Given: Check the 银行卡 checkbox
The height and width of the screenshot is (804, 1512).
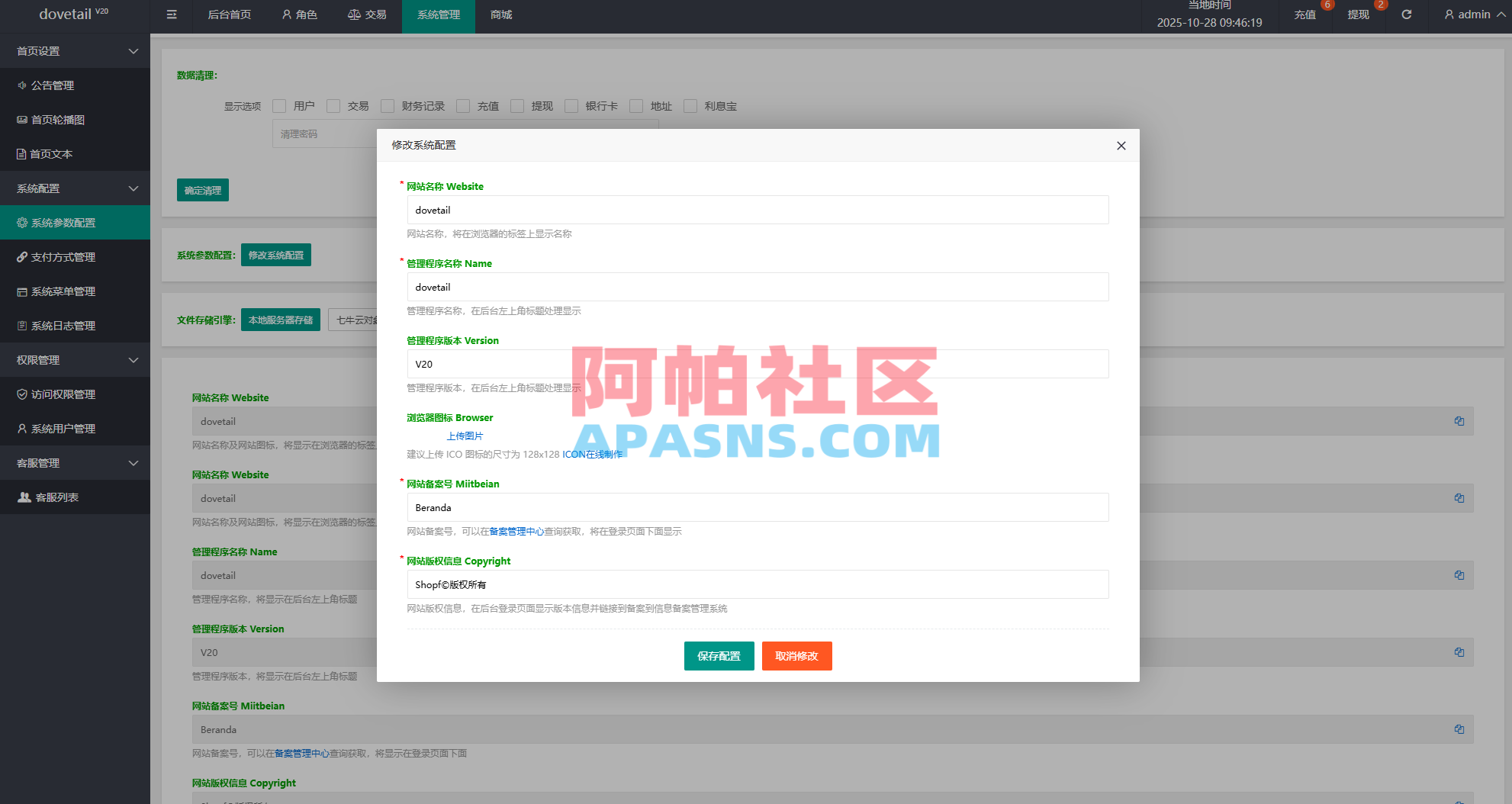Looking at the screenshot, I should point(571,106).
